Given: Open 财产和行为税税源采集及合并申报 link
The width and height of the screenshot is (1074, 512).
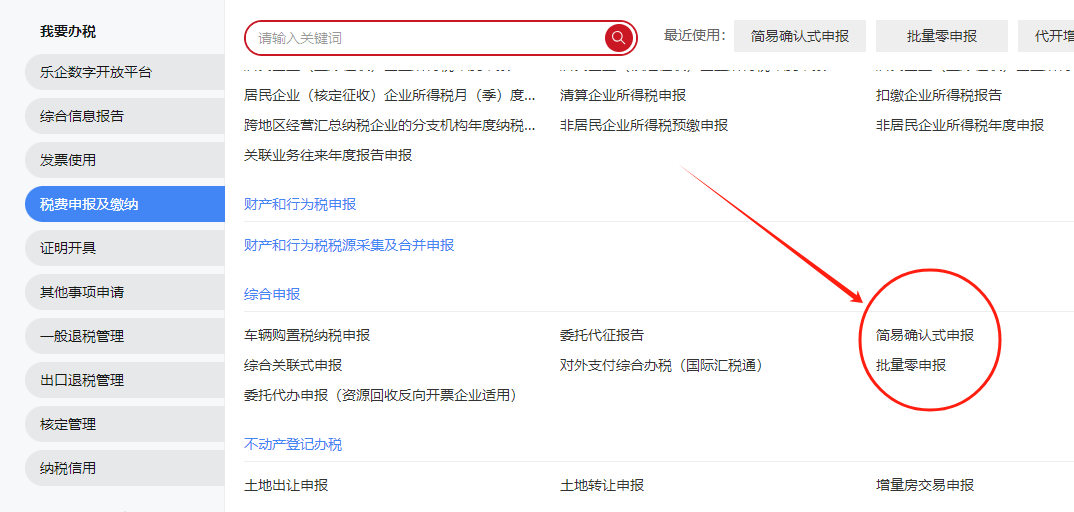Looking at the screenshot, I should (x=349, y=245).
